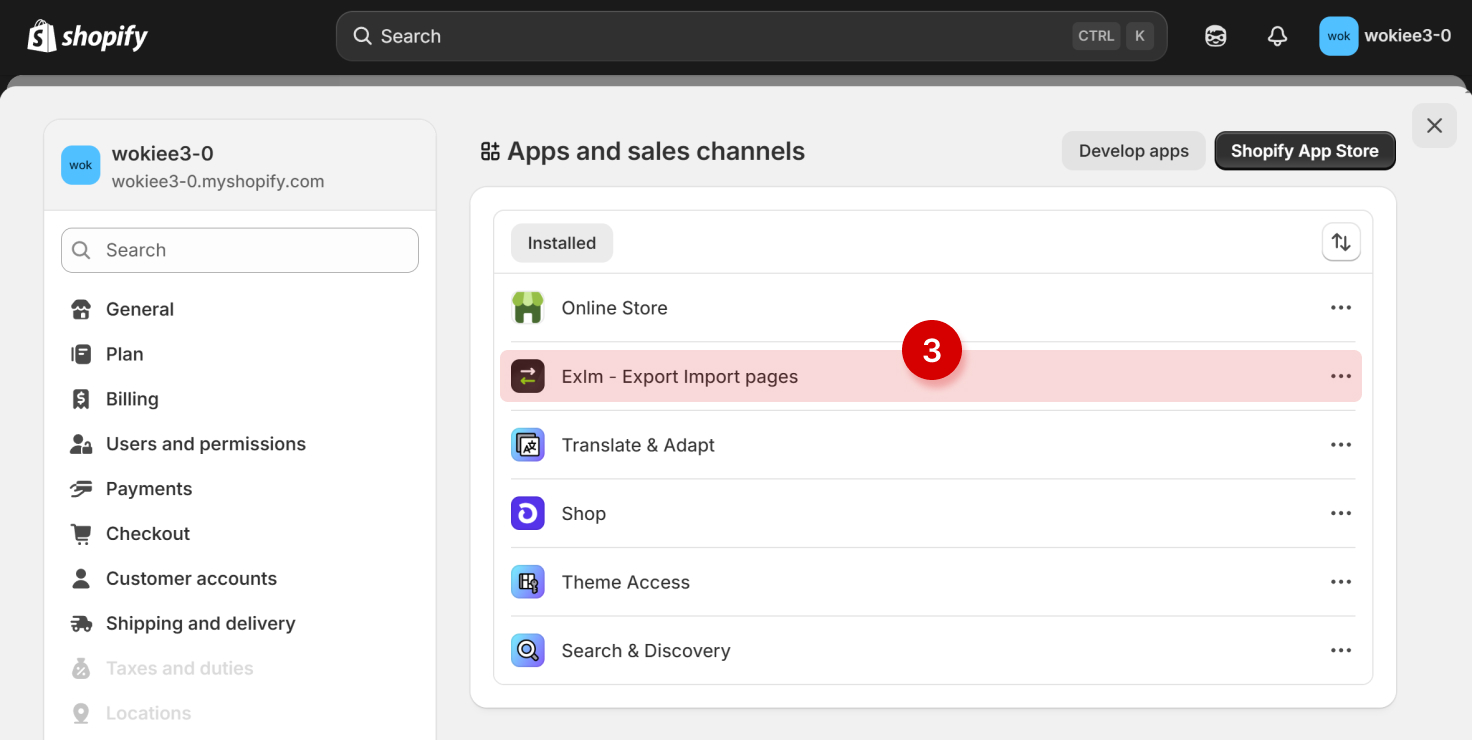Click the Develop apps button
This screenshot has width=1472, height=740.
1133,151
